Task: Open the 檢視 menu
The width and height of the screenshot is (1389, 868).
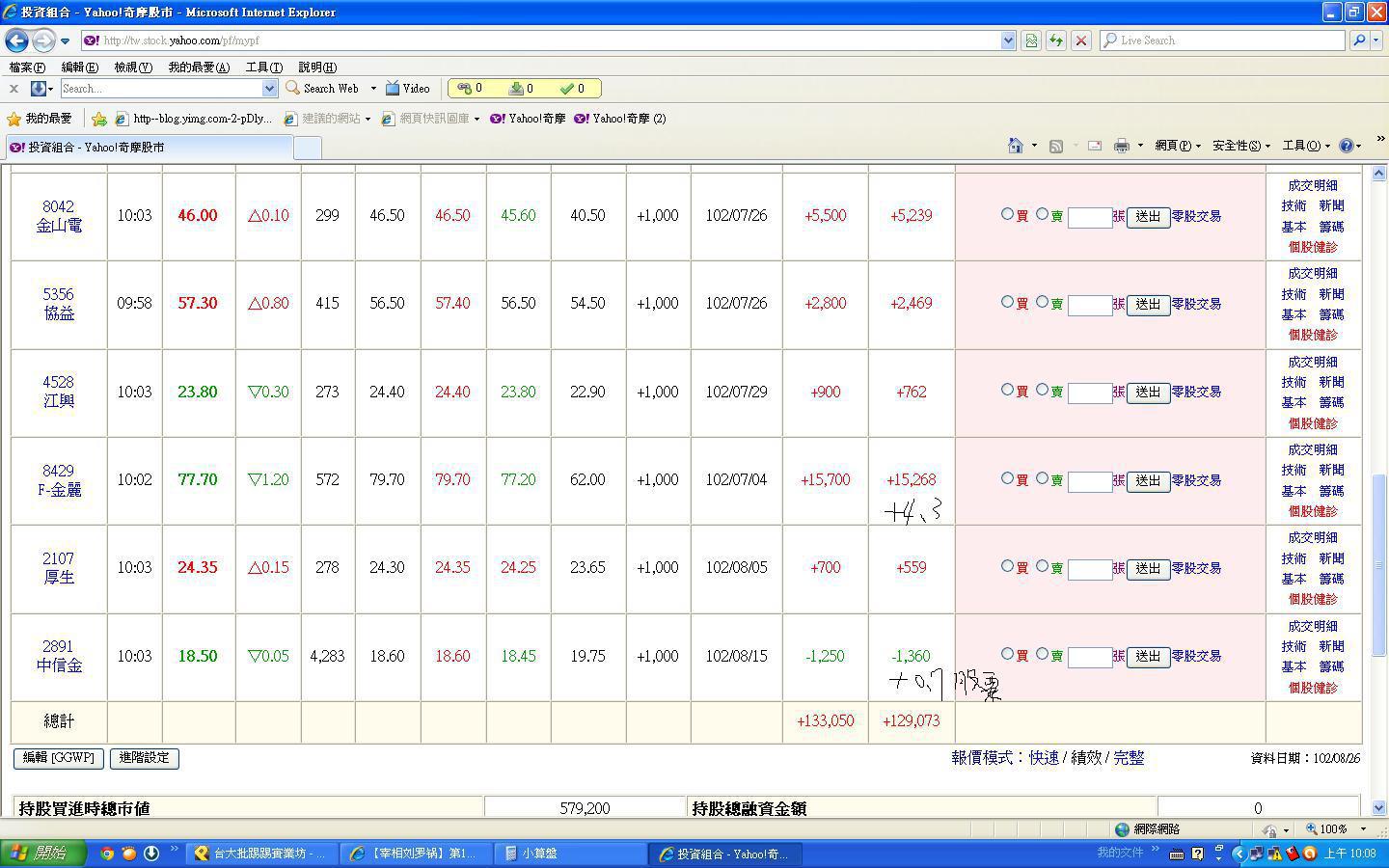Action: (x=132, y=68)
